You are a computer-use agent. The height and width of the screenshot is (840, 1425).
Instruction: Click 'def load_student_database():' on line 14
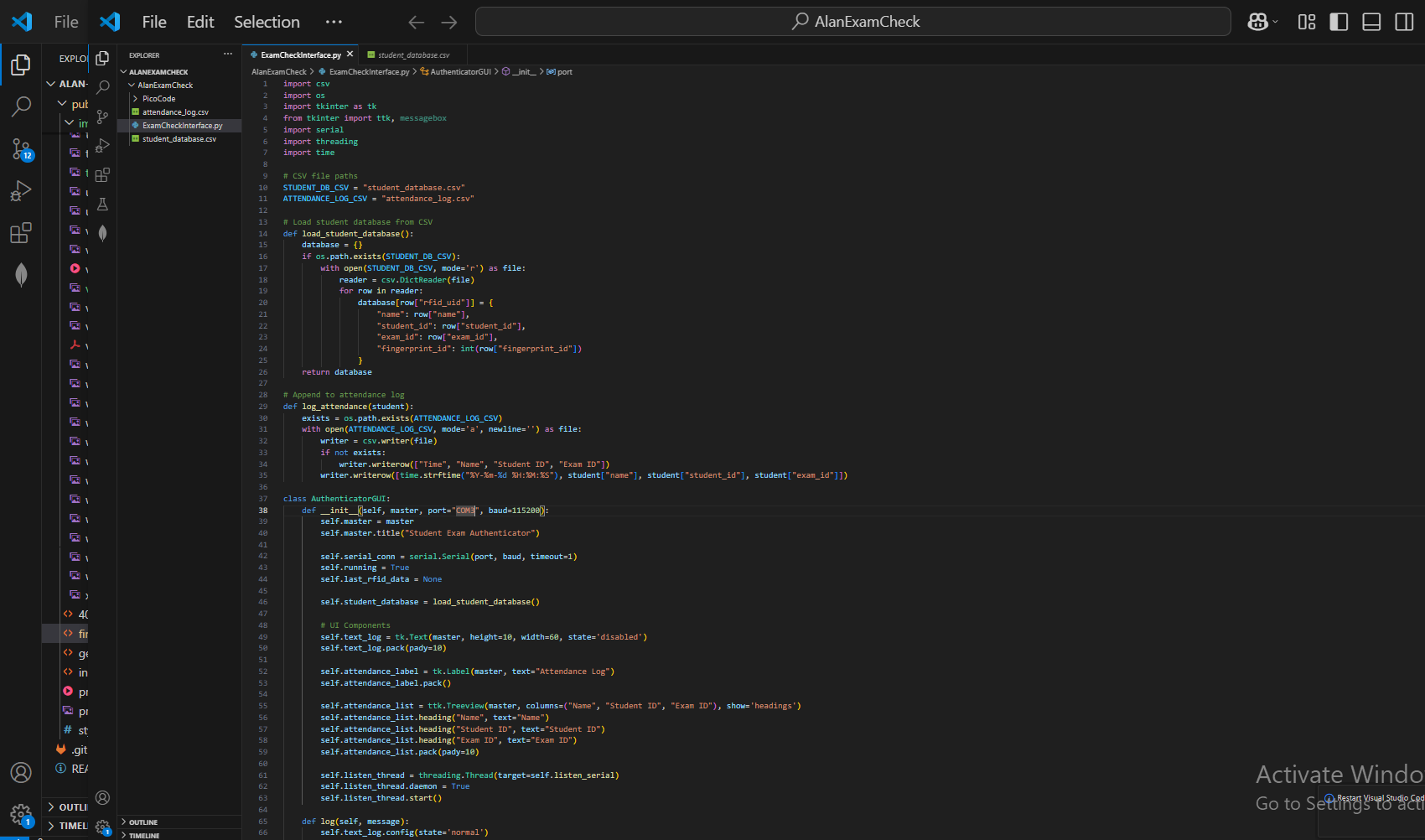tap(348, 234)
